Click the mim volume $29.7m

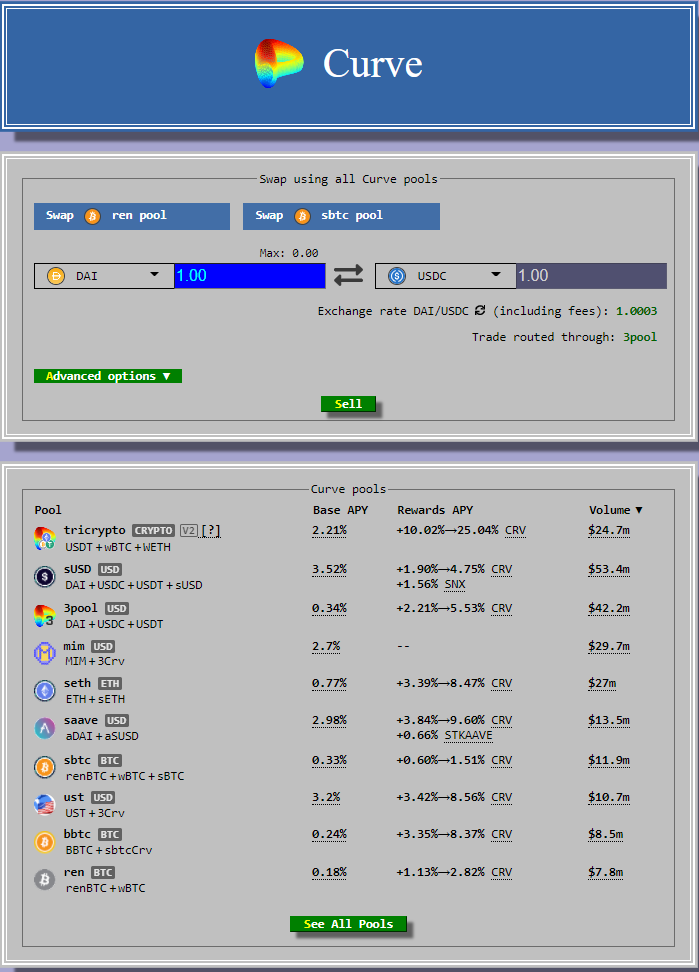(x=609, y=646)
